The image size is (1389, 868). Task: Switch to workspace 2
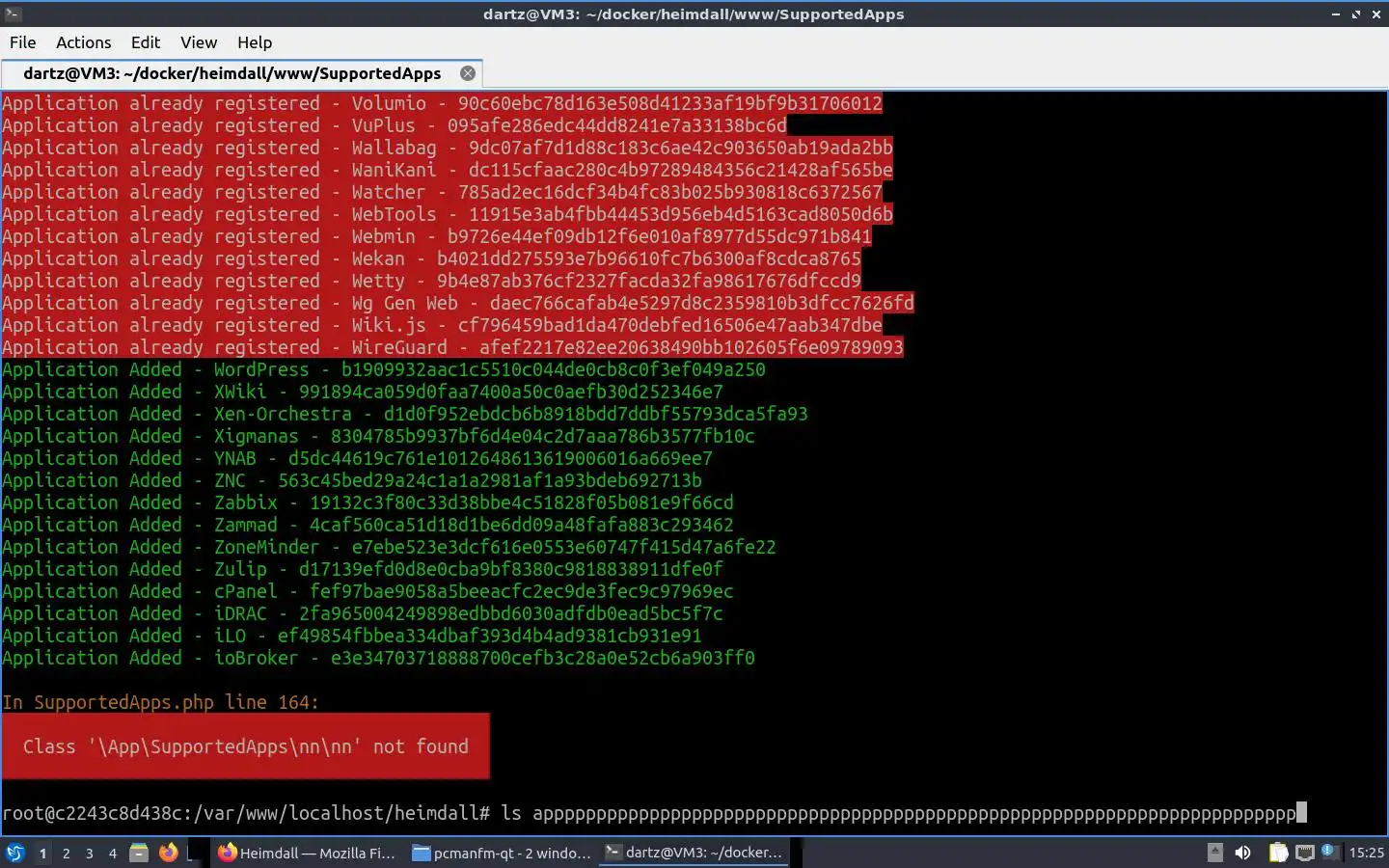pos(66,853)
